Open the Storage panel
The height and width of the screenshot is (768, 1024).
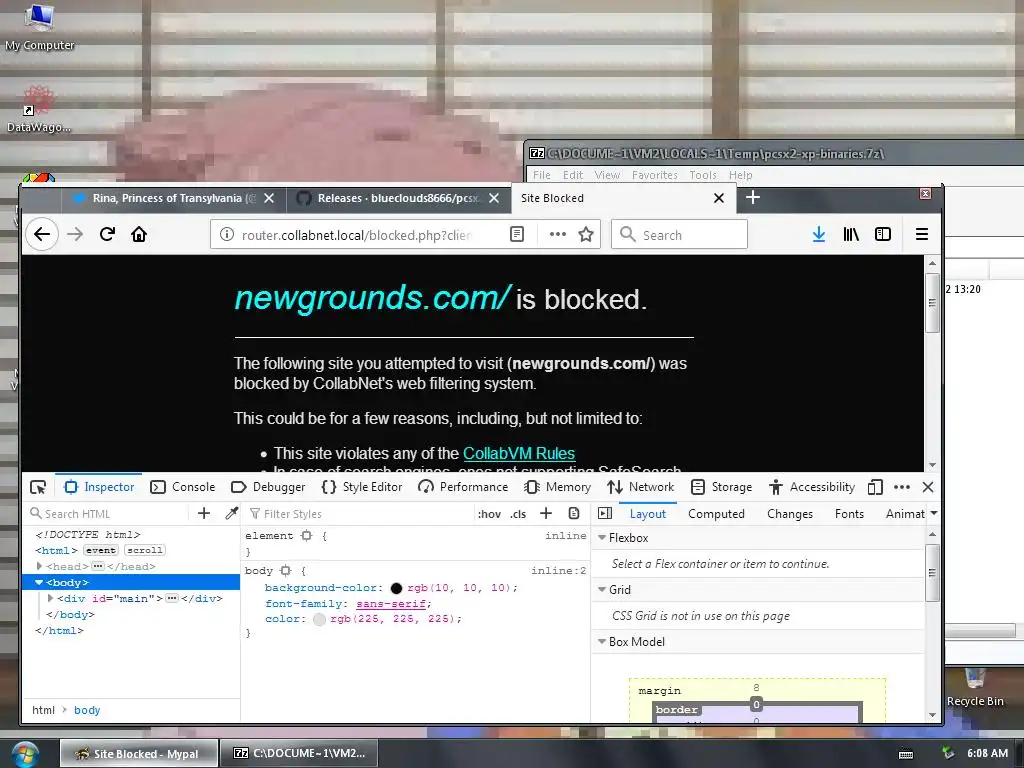pos(722,487)
